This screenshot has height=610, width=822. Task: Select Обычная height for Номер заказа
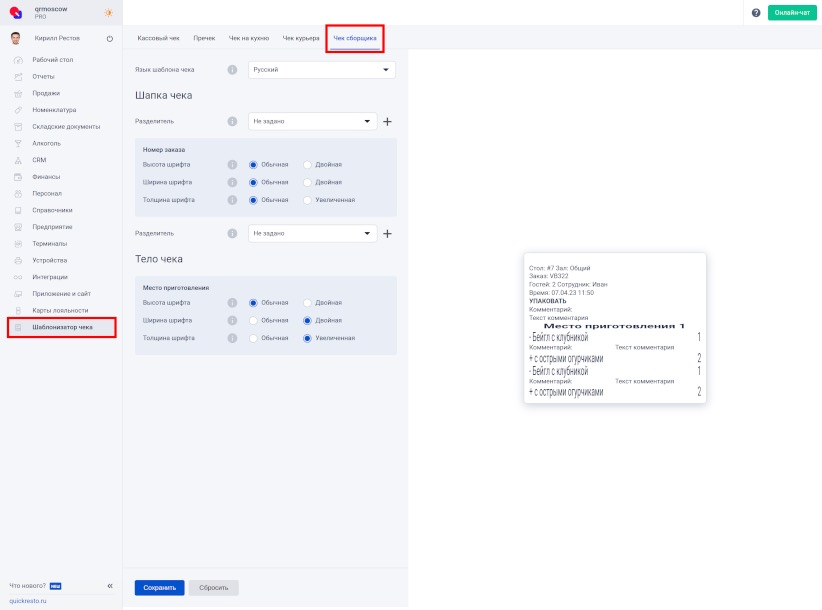point(253,165)
